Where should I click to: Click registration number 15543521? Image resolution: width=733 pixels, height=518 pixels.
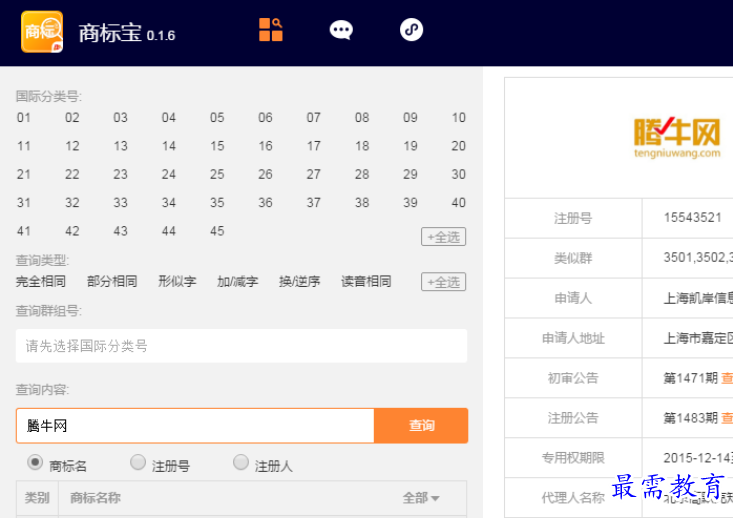693,217
